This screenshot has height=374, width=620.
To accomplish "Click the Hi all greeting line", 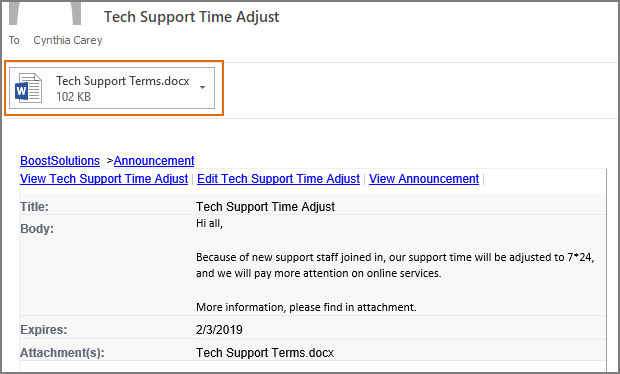I will [x=210, y=223].
